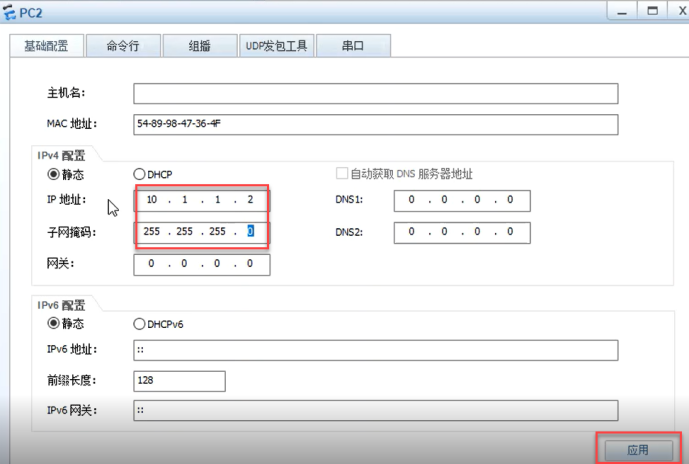Viewport: 689px width, 464px height.
Task: Click the 应用 apply button
Action: point(637,450)
